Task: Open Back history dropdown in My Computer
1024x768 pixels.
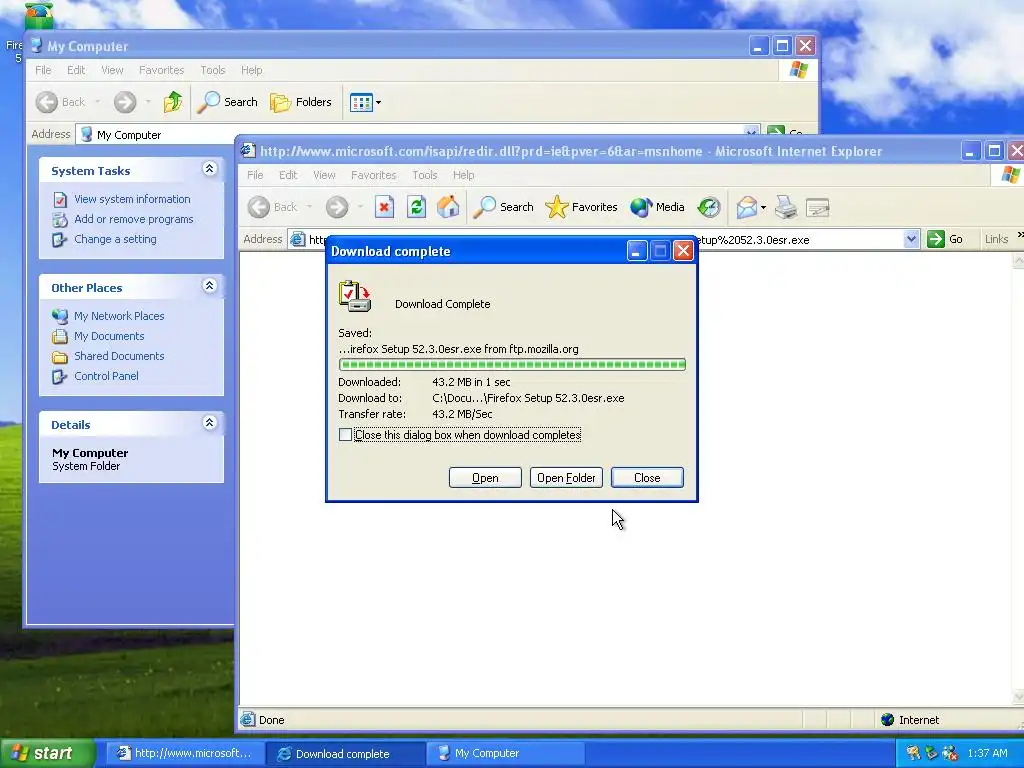Action: point(97,102)
